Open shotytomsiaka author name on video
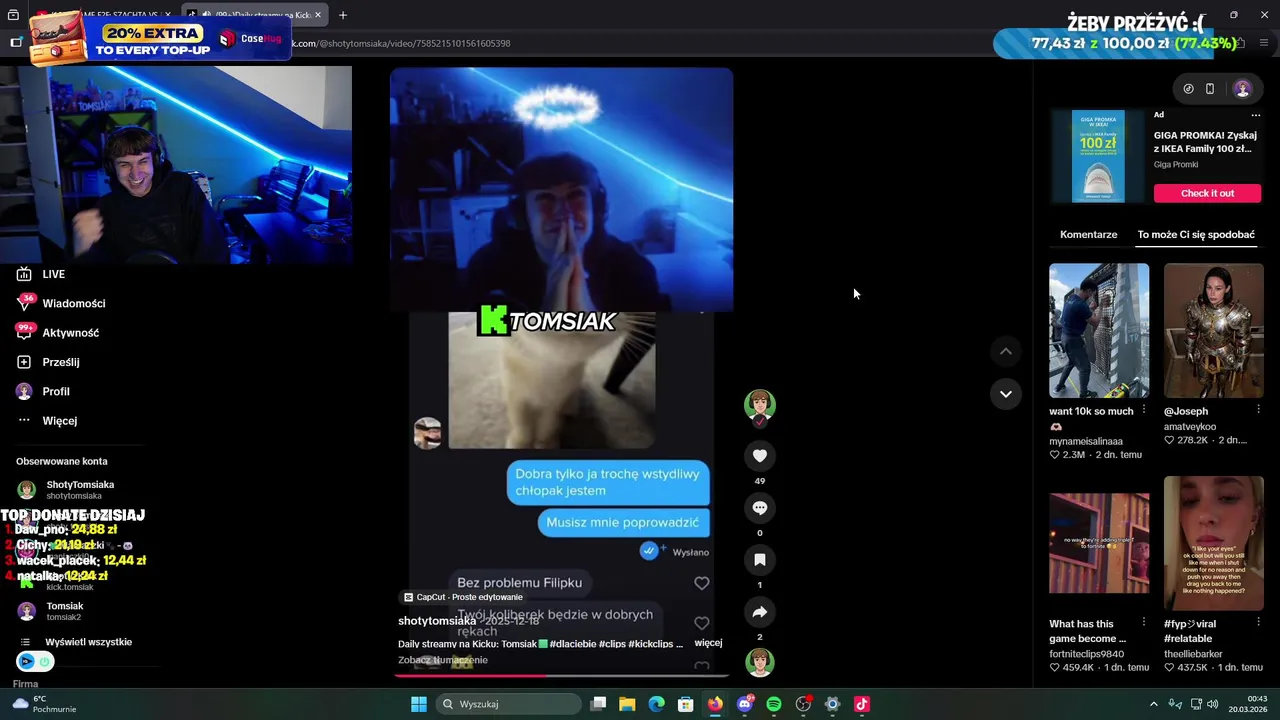Image resolution: width=1280 pixels, height=720 pixels. 436,621
